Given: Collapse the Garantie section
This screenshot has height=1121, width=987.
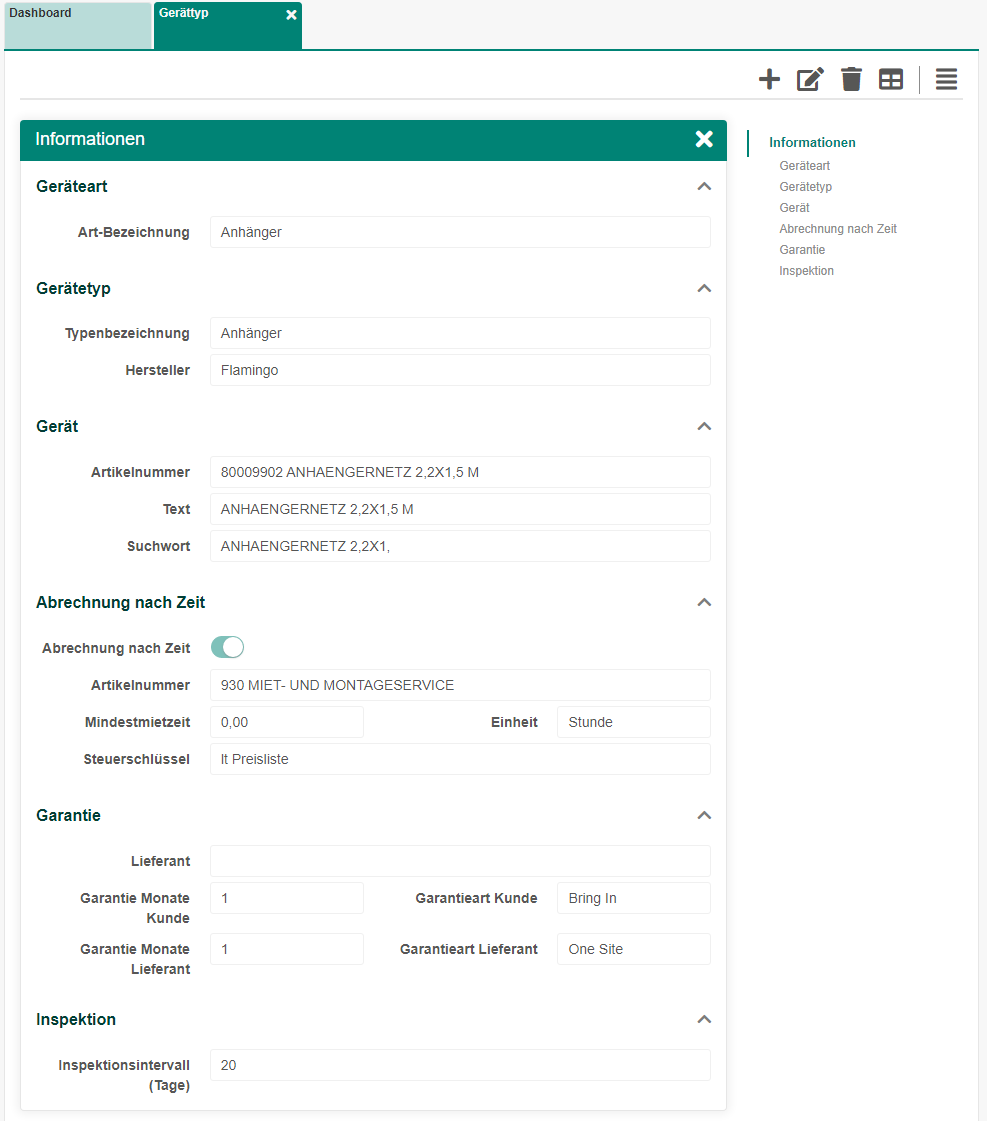Looking at the screenshot, I should (704, 816).
